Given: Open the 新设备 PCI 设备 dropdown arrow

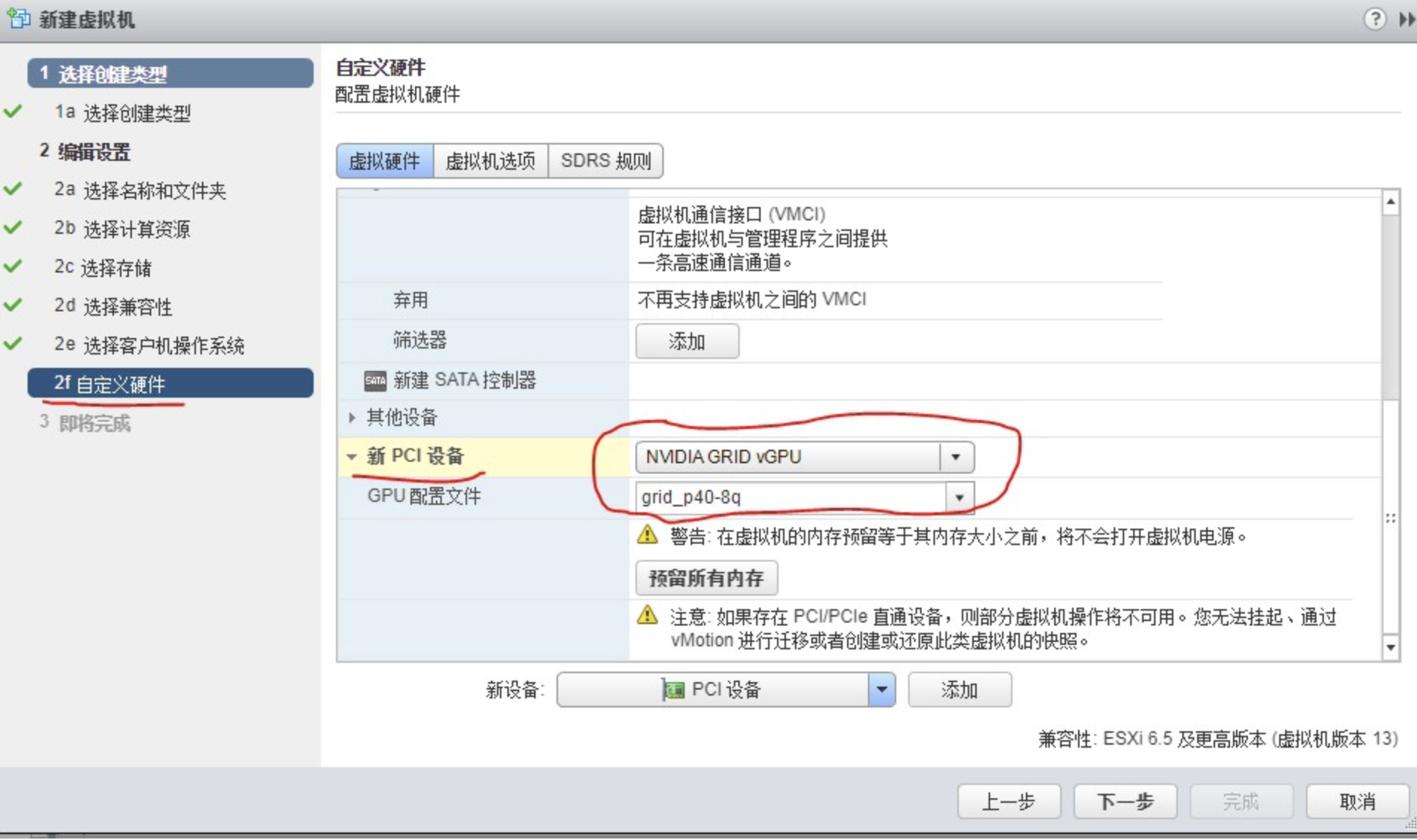Looking at the screenshot, I should coord(881,690).
